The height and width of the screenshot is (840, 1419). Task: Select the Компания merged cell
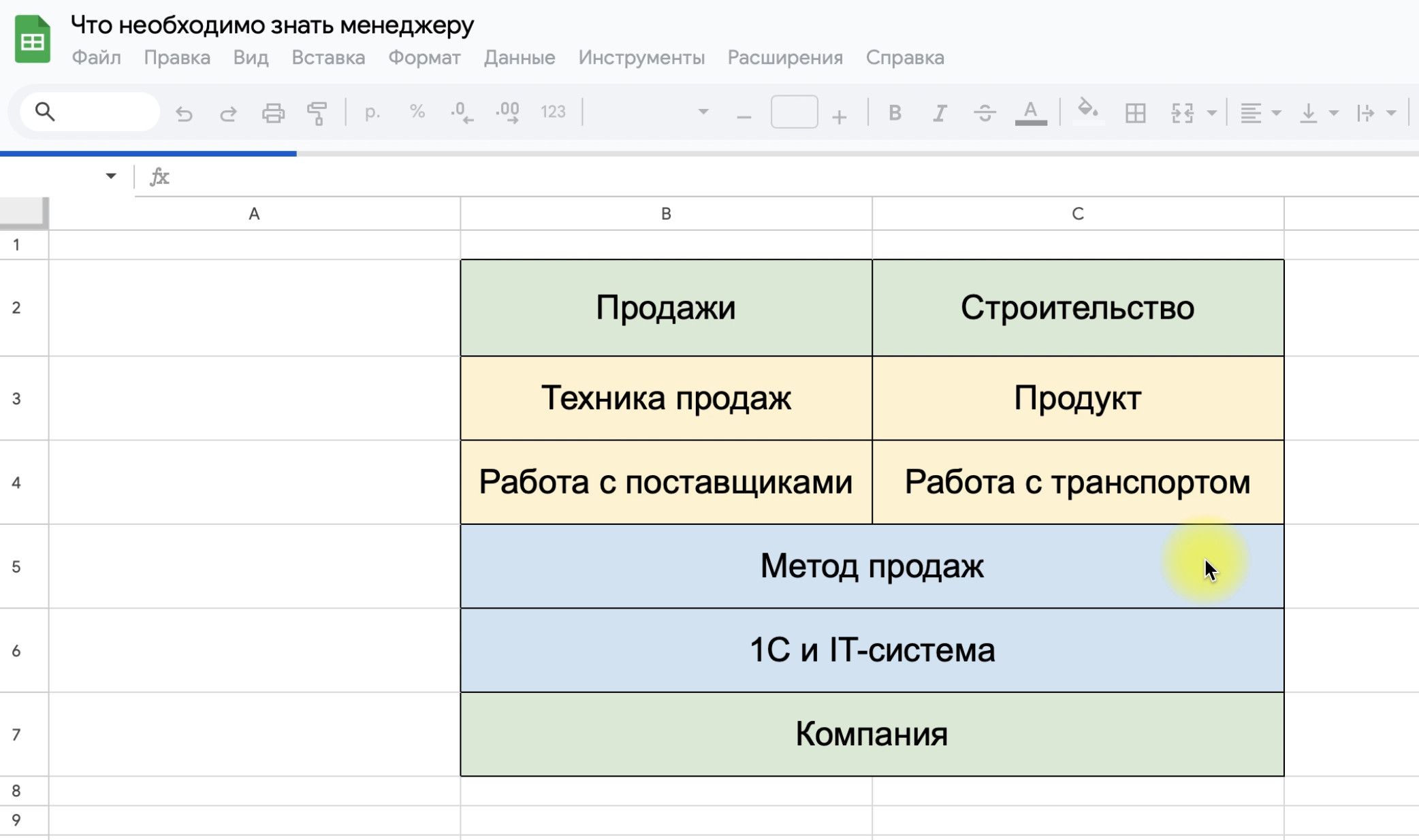[x=872, y=734]
